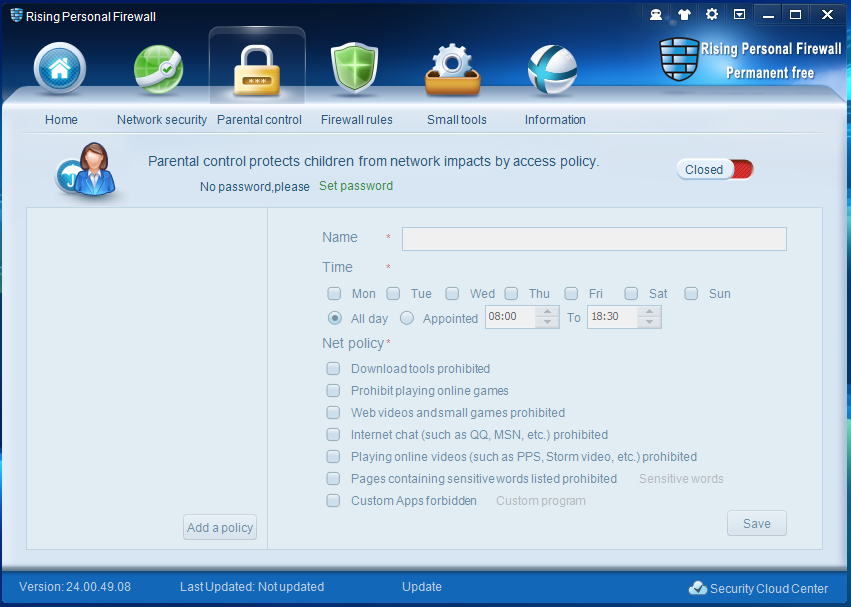The width and height of the screenshot is (851, 607).
Task: Select the Parental control padlock icon
Action: (x=257, y=71)
